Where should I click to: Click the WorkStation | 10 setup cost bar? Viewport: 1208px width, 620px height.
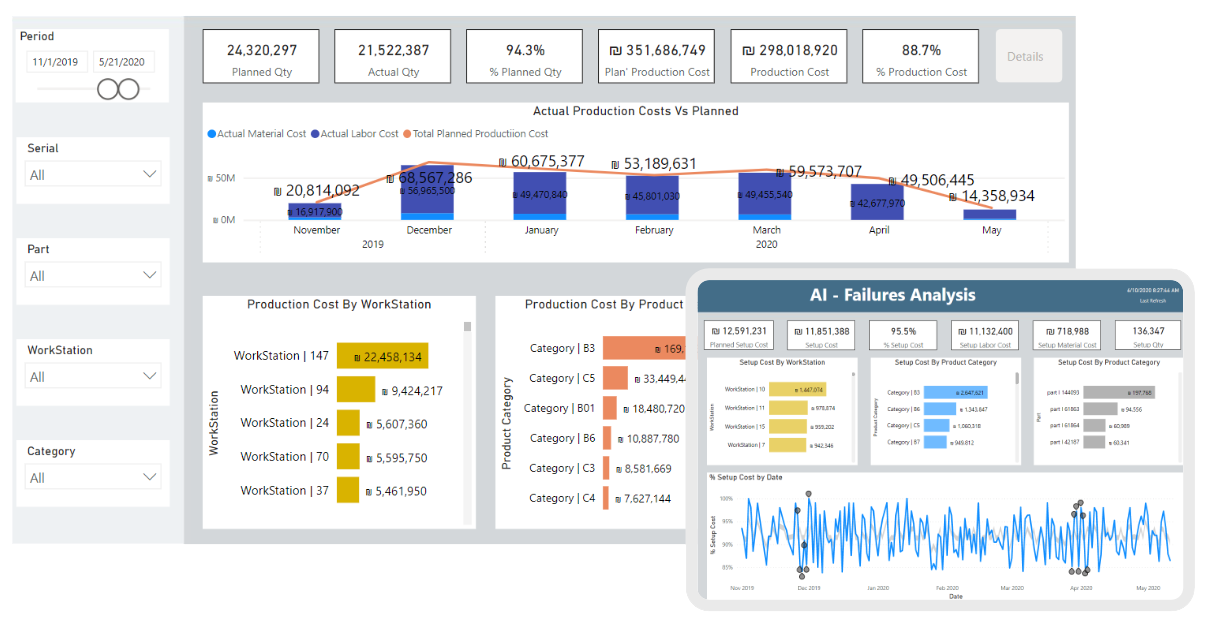tap(797, 390)
